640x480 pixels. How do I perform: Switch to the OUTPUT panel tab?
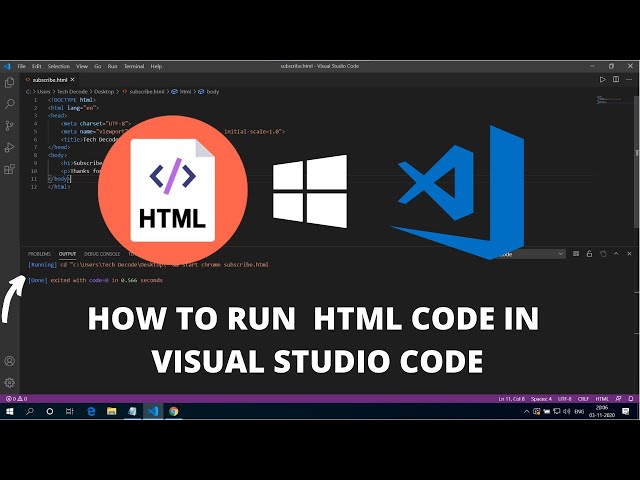67,254
